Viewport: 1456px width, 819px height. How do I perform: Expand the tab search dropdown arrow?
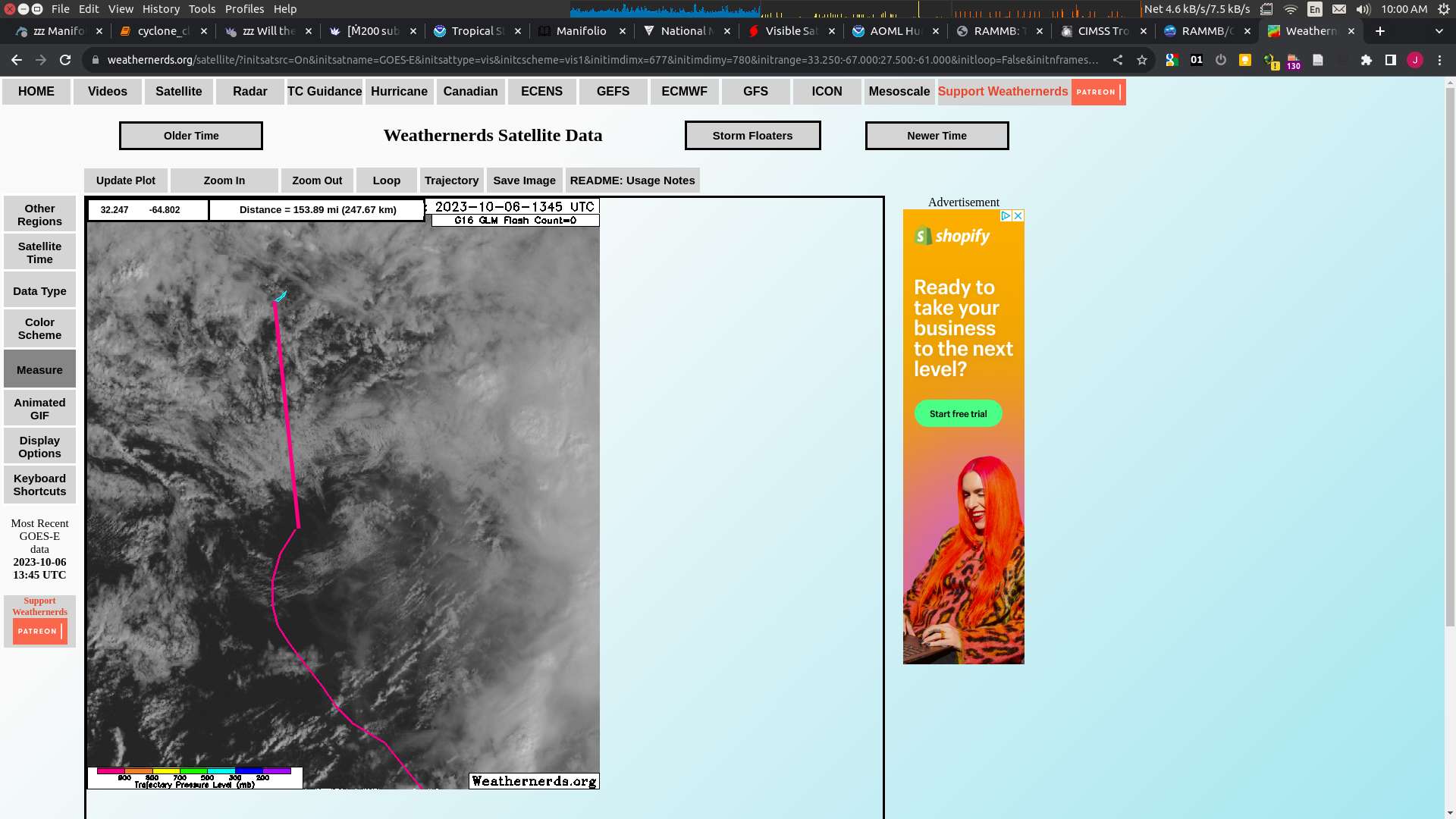1439,31
